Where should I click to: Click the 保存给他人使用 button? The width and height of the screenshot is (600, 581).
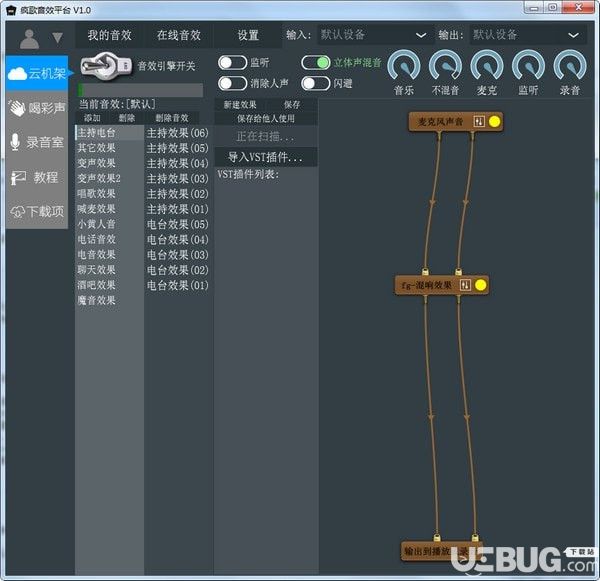coord(266,119)
